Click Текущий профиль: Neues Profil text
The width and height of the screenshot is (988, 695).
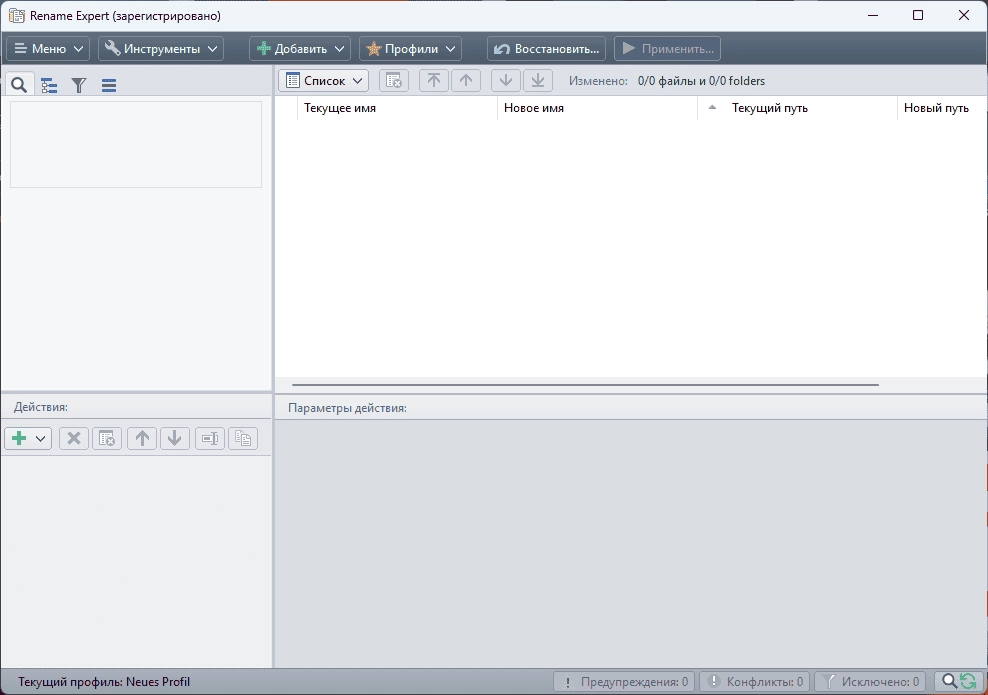[x=103, y=681]
